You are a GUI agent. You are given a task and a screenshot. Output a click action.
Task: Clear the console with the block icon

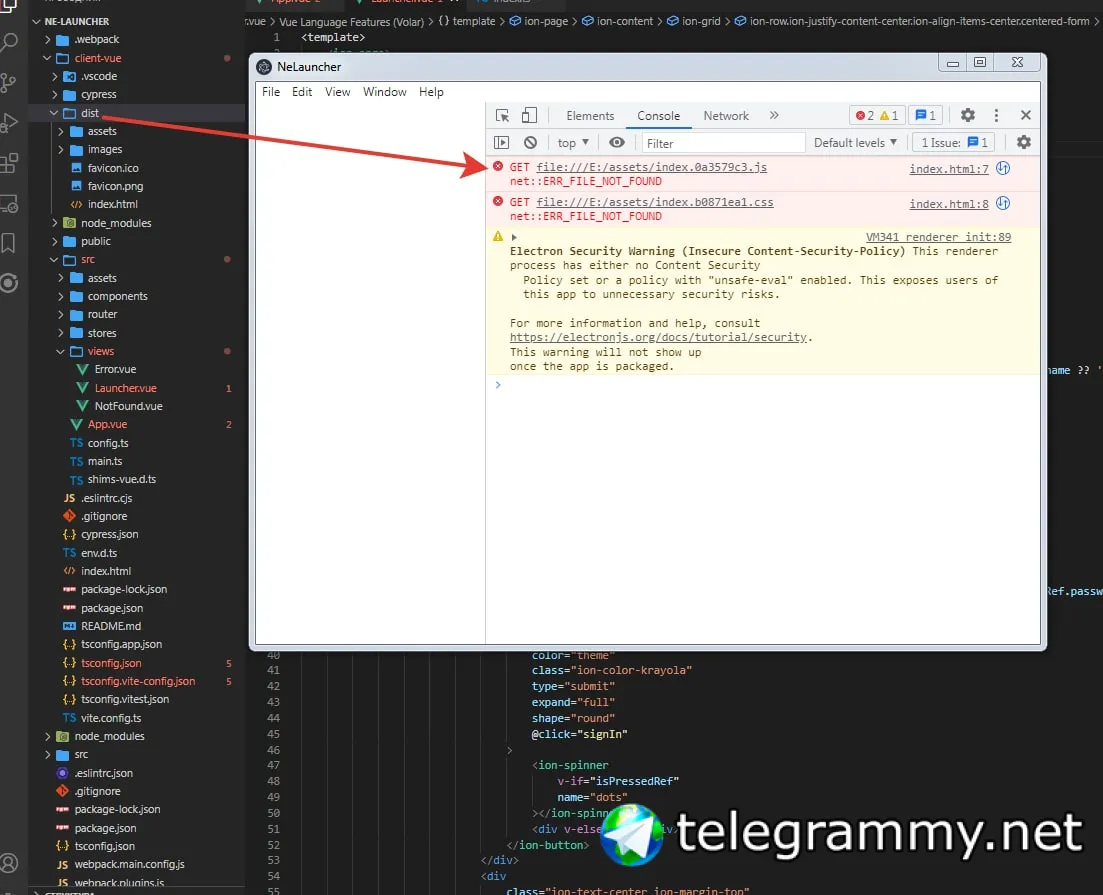click(530, 142)
